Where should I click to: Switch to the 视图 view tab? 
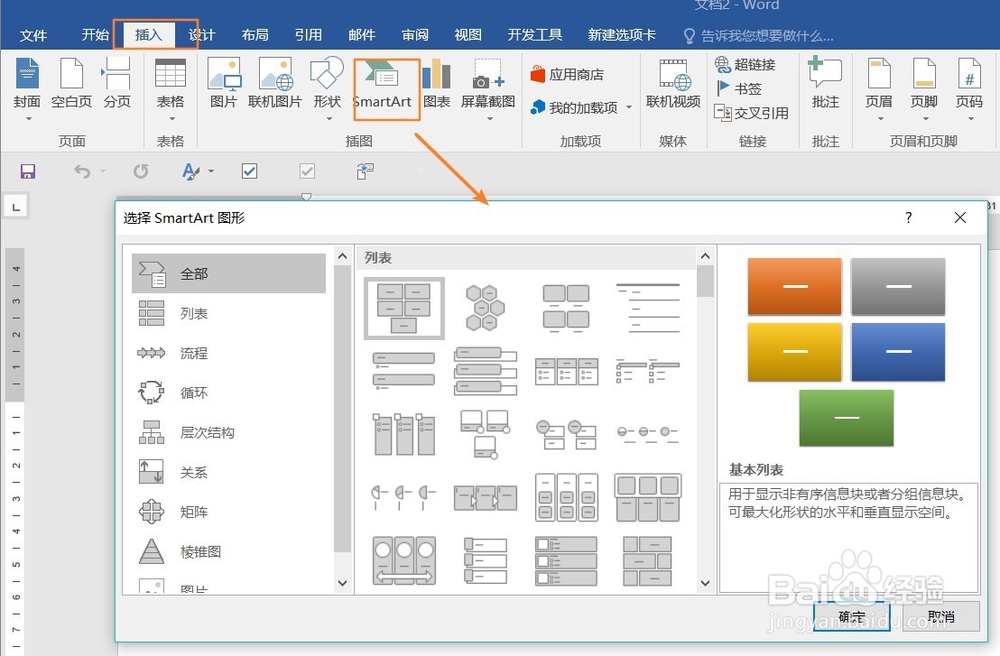(468, 35)
